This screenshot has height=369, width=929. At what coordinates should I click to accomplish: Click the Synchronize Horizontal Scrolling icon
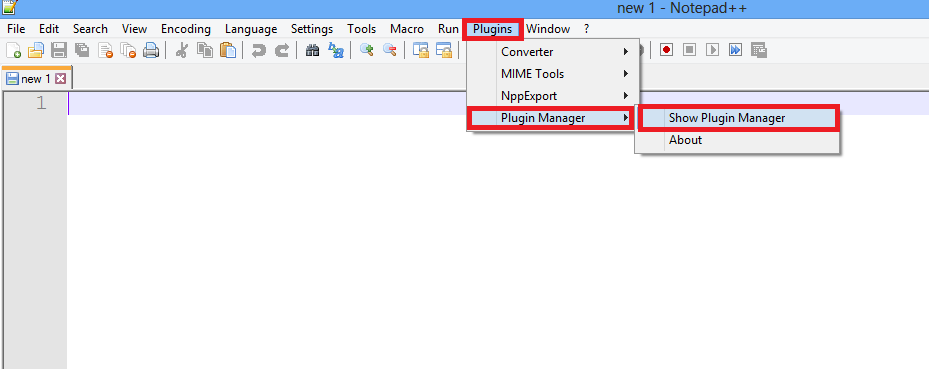[x=444, y=50]
